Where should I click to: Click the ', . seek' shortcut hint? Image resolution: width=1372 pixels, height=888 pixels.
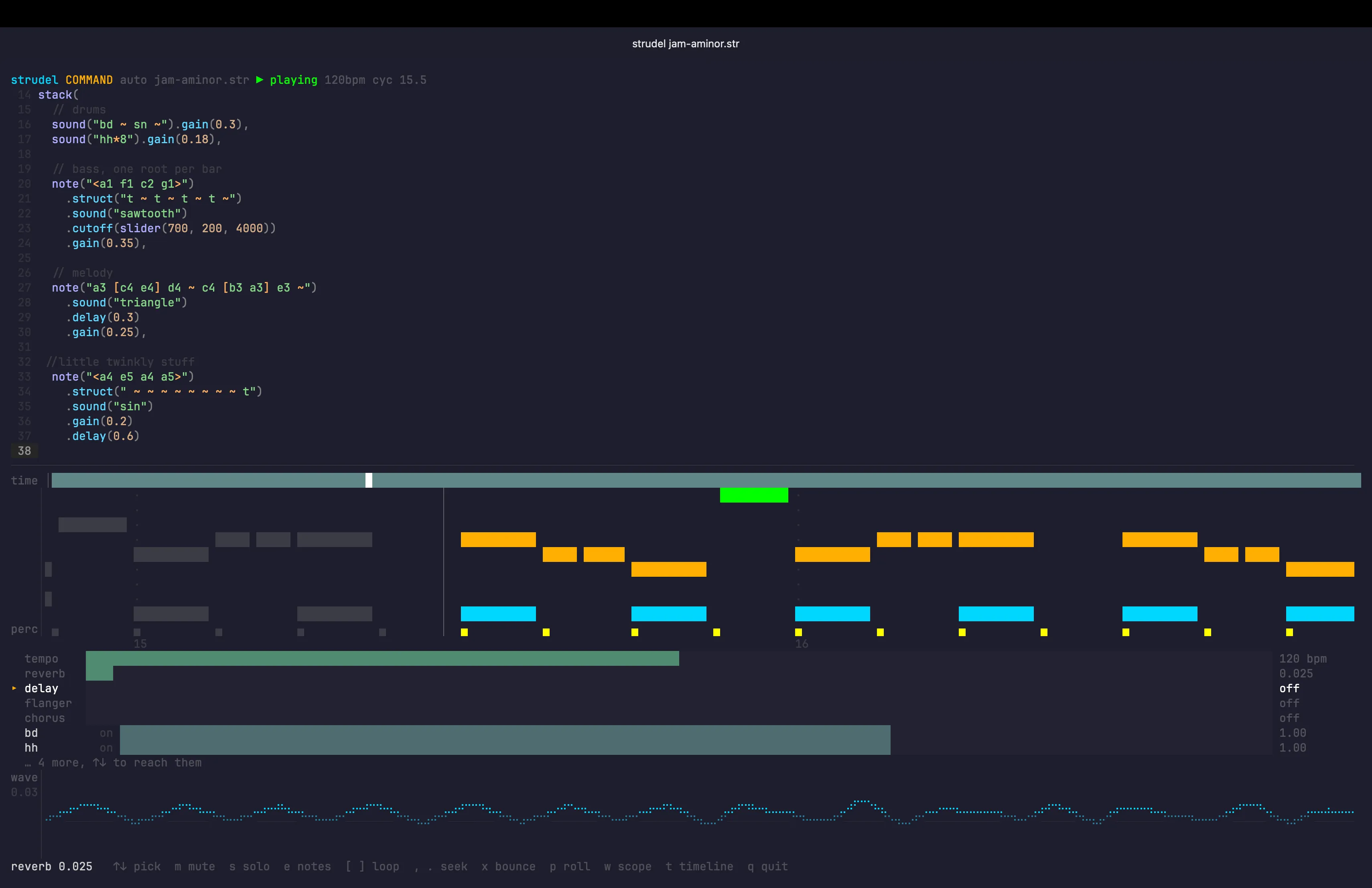(x=440, y=867)
